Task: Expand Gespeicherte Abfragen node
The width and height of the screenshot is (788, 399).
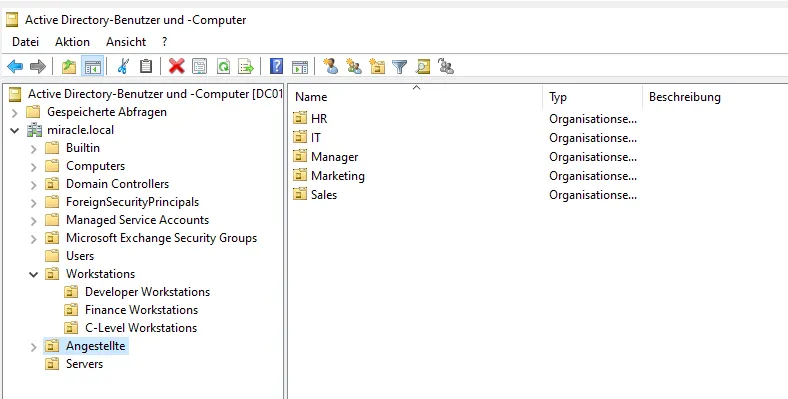Action: [15, 112]
